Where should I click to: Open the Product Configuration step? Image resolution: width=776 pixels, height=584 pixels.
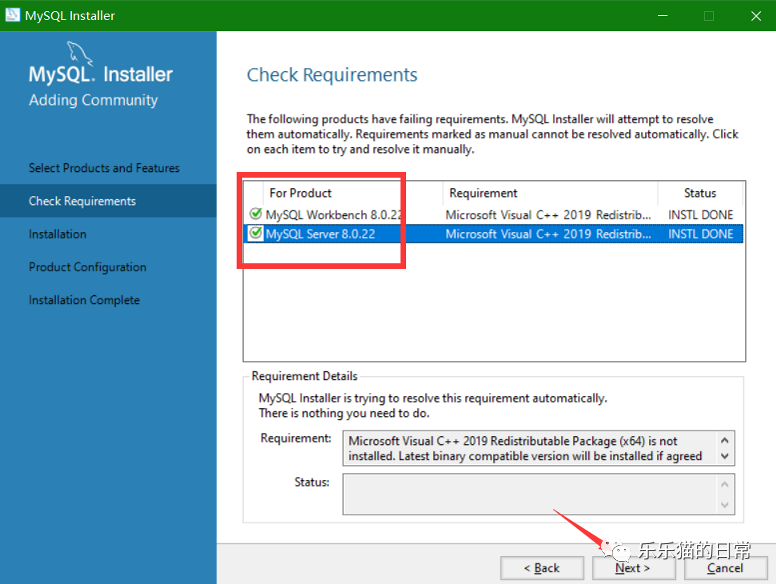pyautogui.click(x=88, y=267)
